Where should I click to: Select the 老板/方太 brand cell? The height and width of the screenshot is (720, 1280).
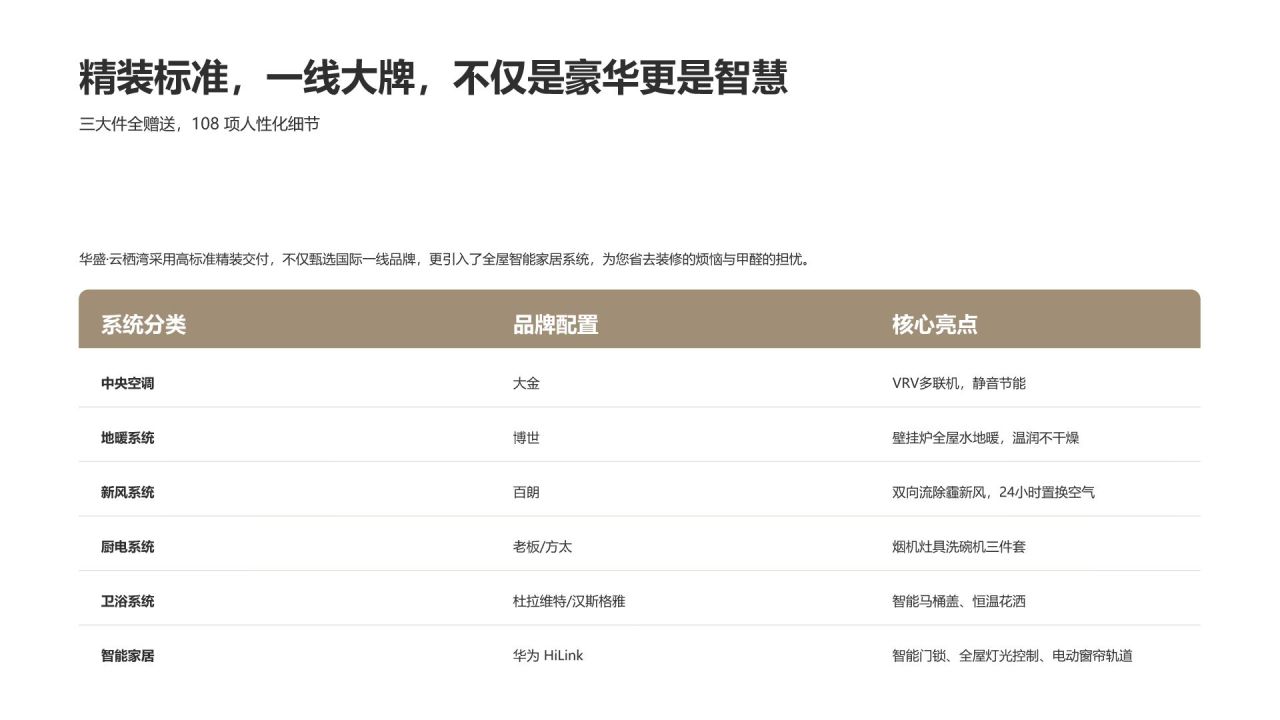pyautogui.click(x=542, y=547)
